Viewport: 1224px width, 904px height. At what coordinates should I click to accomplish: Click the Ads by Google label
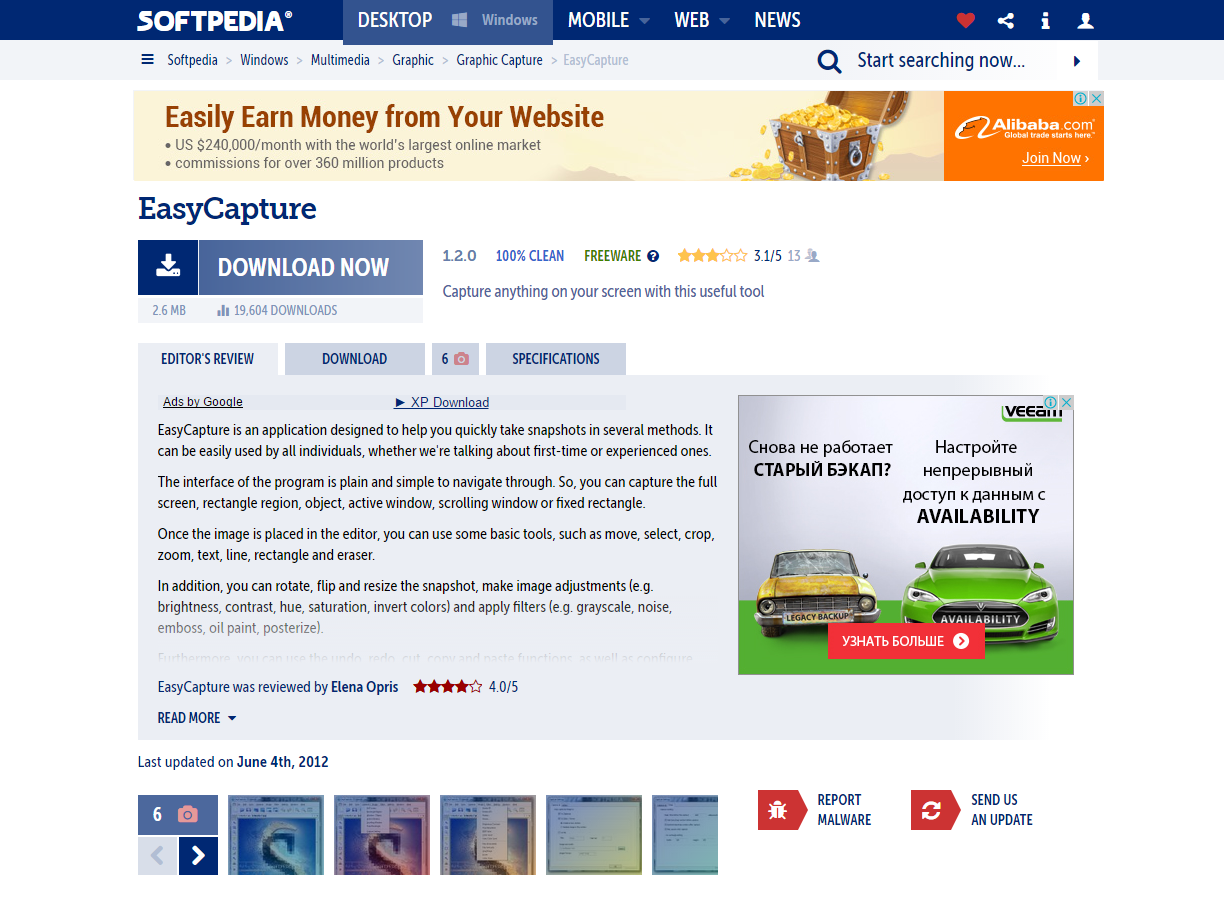pyautogui.click(x=203, y=402)
